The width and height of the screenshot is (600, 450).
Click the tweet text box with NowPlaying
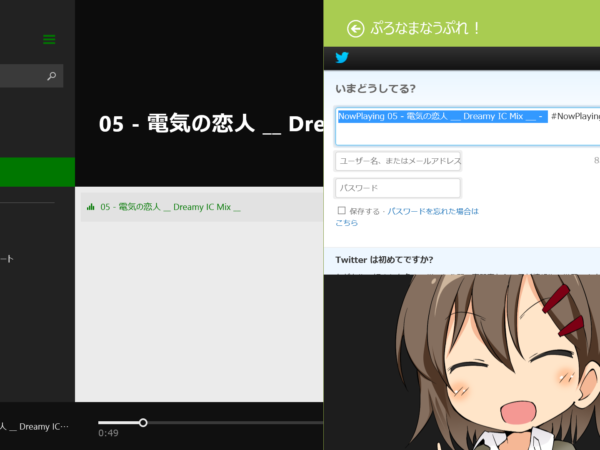coord(468,126)
